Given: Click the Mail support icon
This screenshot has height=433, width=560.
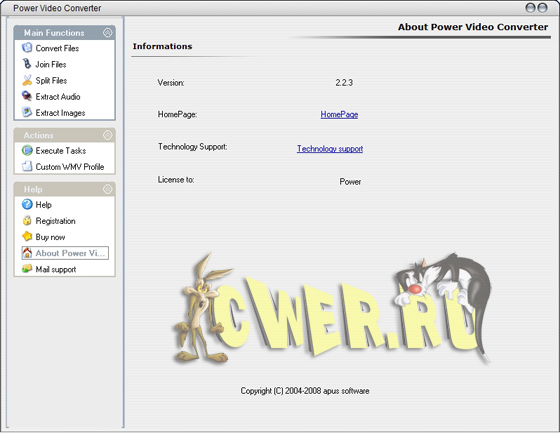Looking at the screenshot, I should coord(27,269).
